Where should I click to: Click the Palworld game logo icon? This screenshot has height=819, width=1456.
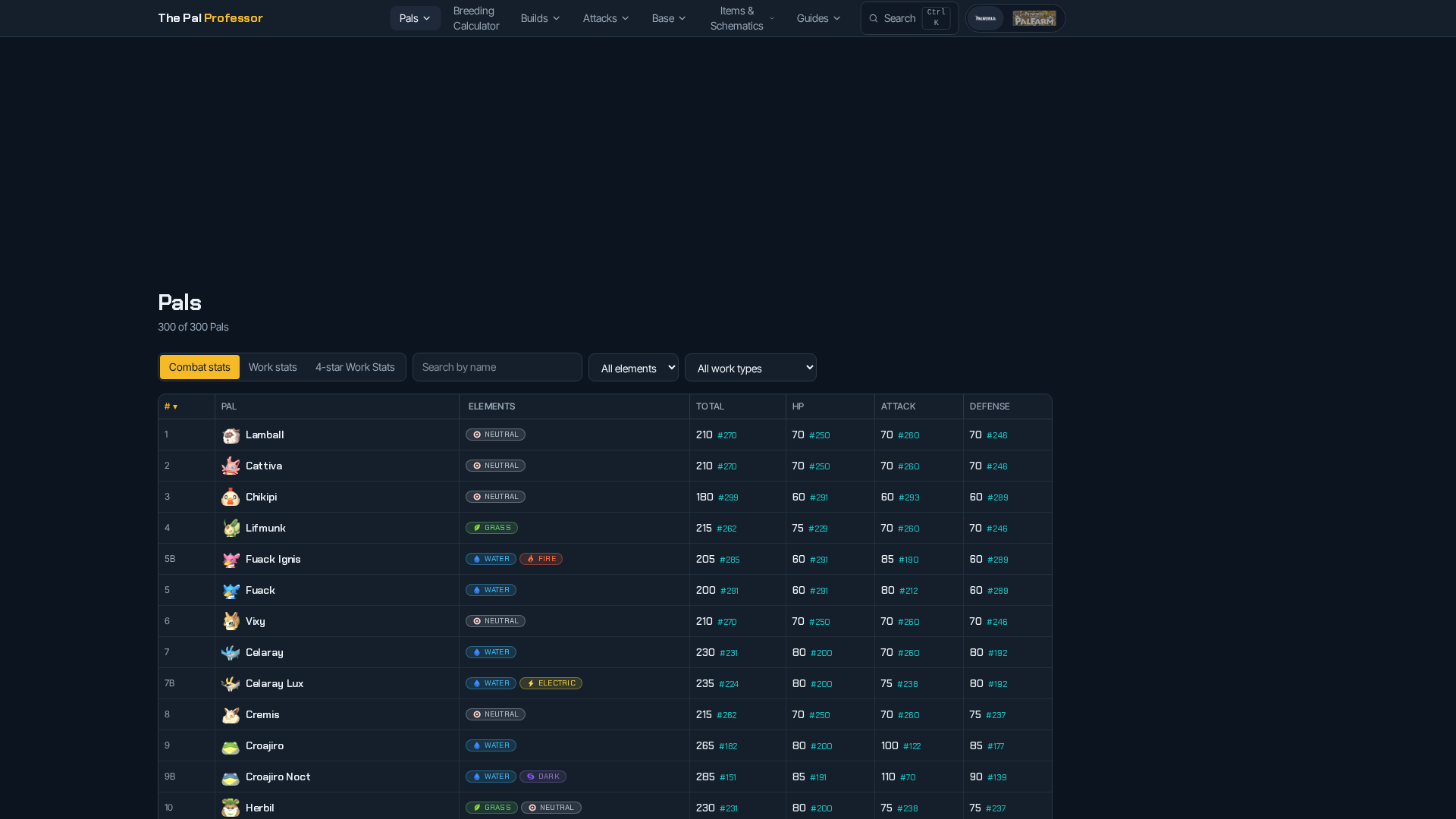[986, 18]
